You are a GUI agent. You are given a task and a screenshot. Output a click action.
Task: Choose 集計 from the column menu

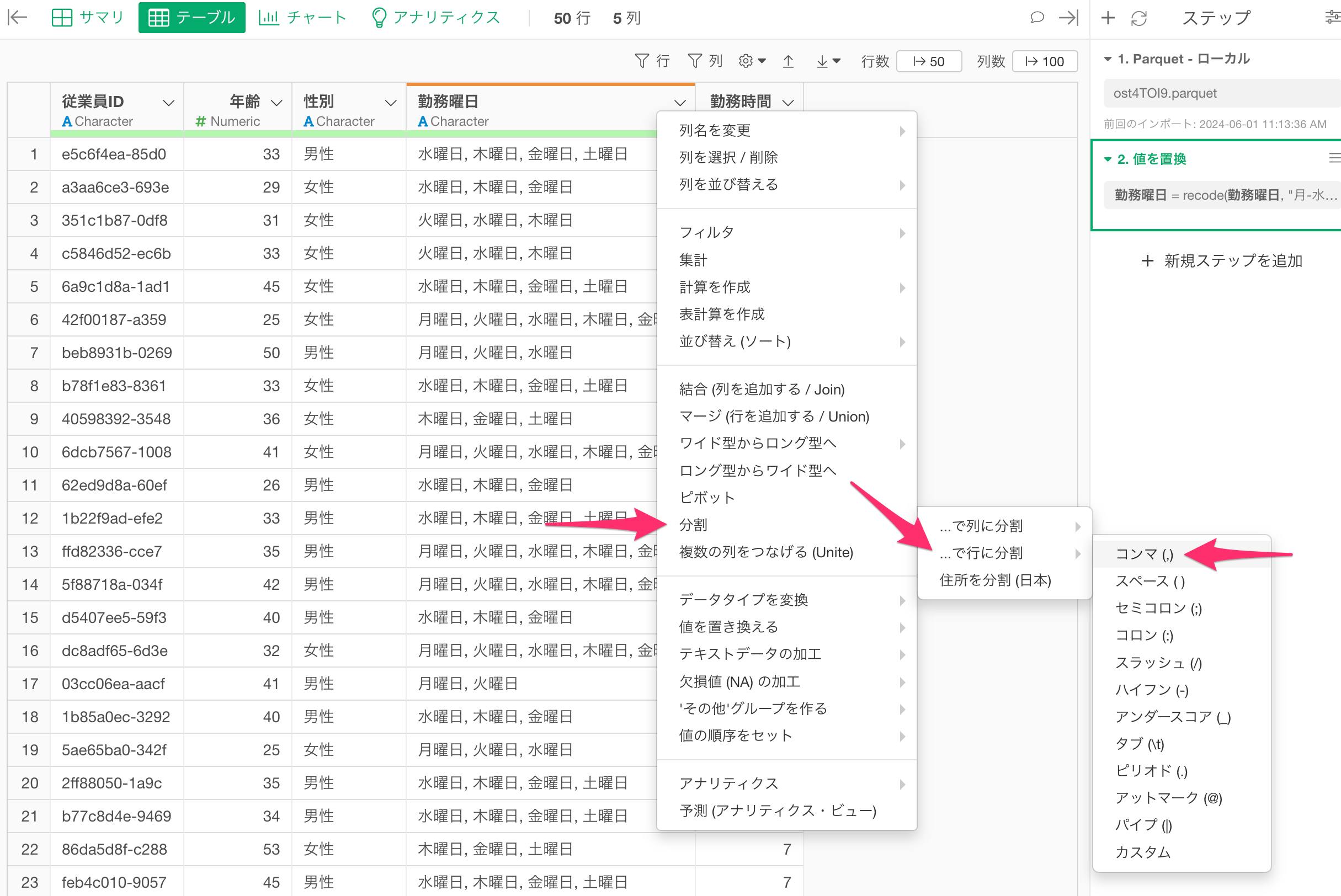tap(787, 260)
